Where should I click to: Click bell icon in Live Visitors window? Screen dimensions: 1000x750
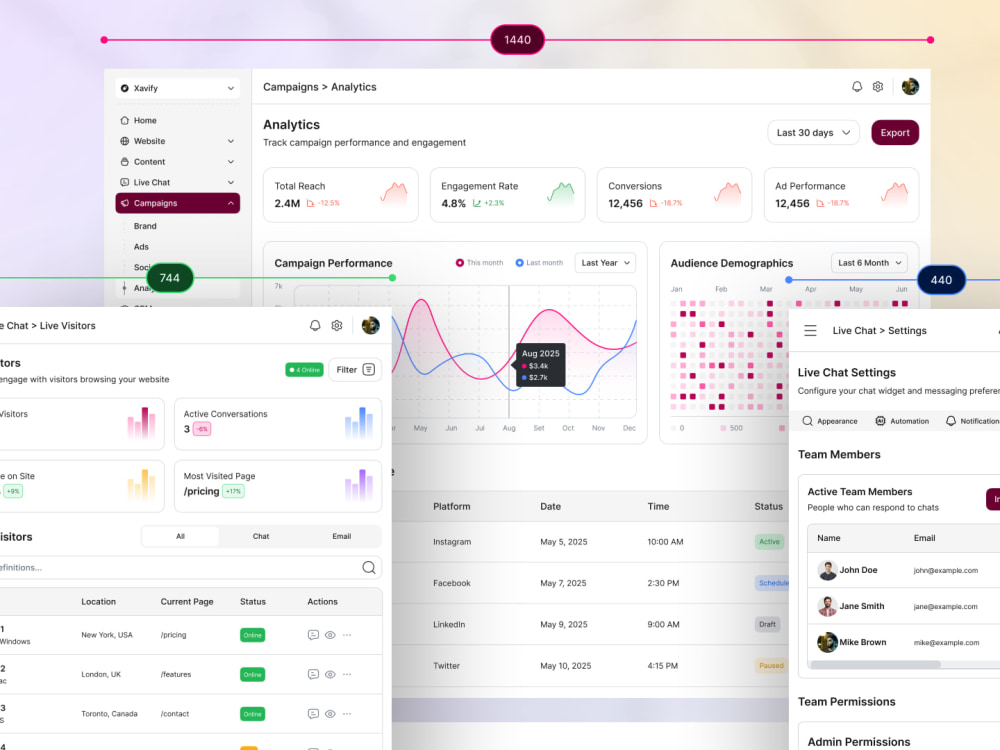(x=315, y=325)
